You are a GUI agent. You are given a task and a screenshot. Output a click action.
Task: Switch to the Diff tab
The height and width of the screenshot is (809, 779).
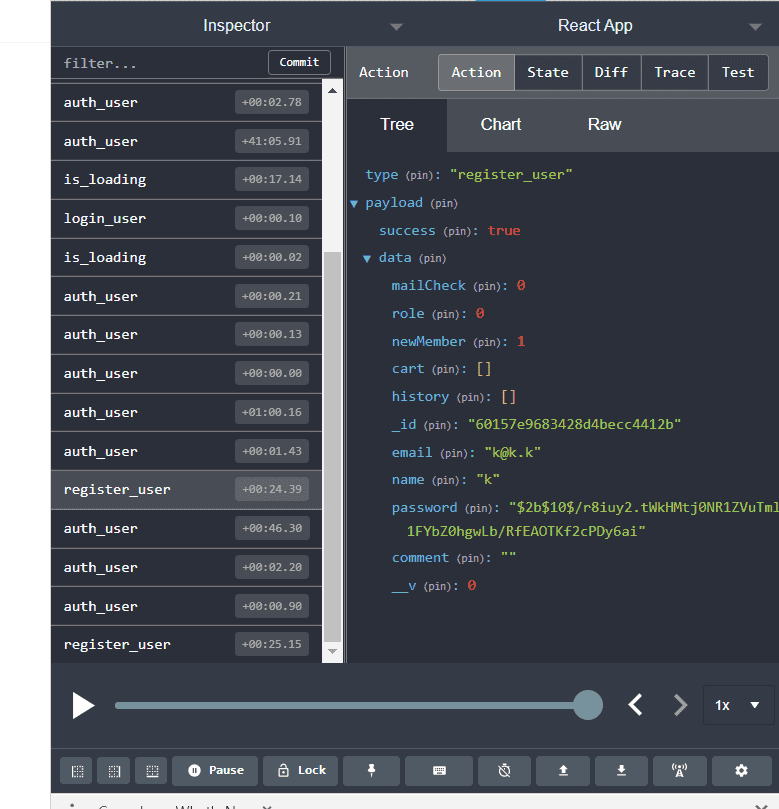[x=611, y=72]
